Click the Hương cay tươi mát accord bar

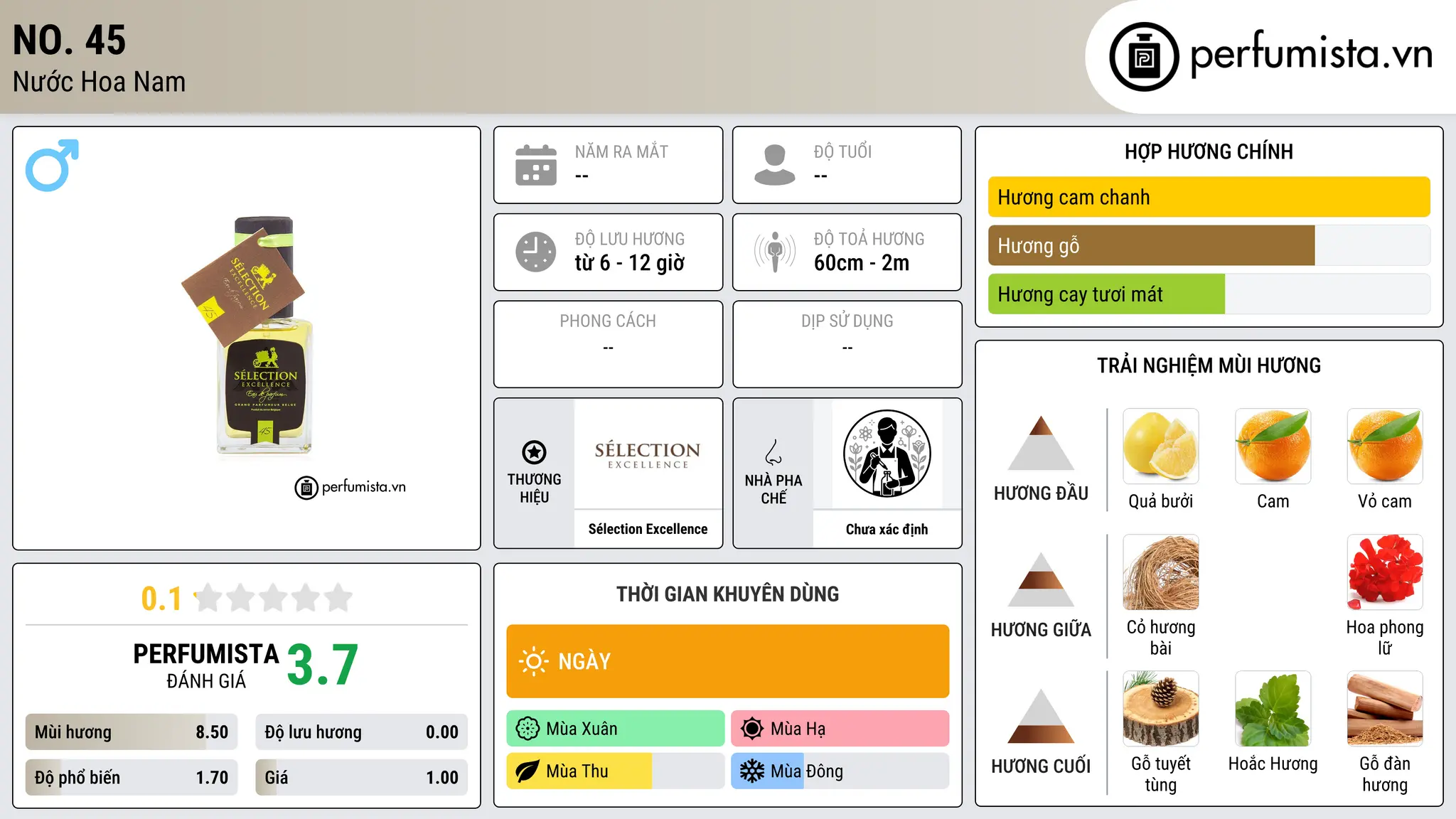pos(1209,294)
